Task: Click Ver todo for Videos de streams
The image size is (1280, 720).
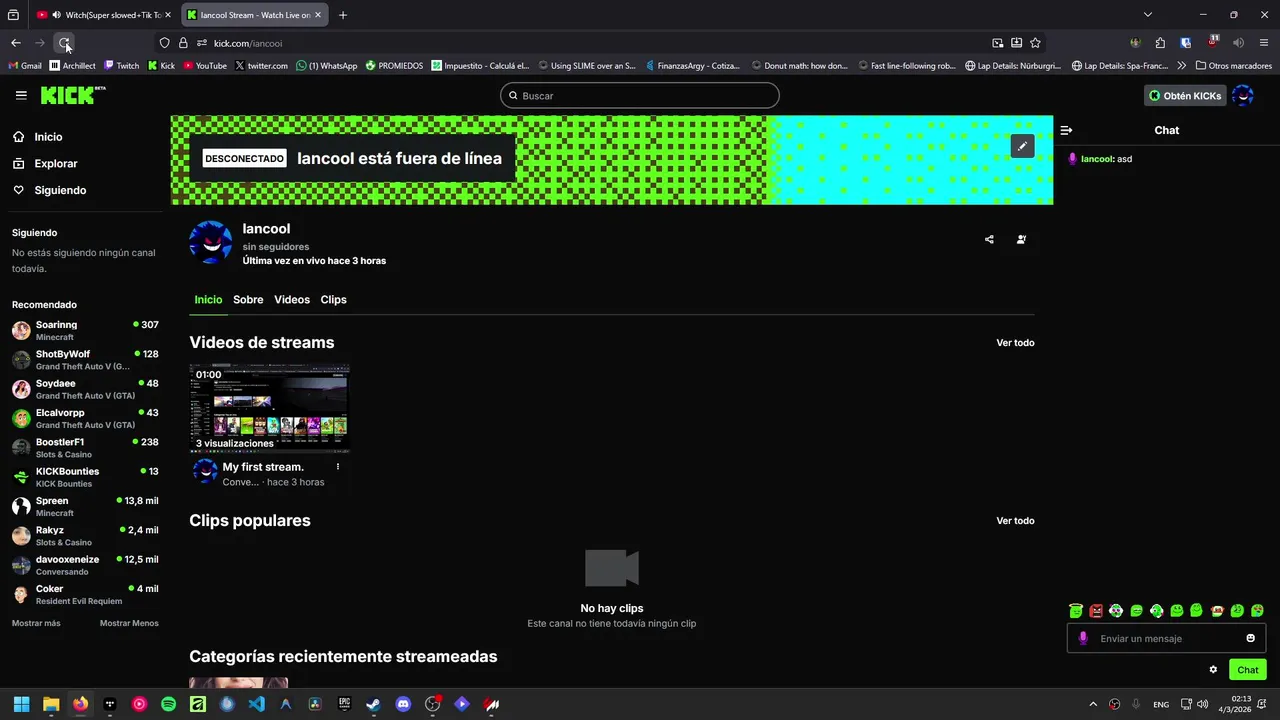Action: coord(1015,343)
